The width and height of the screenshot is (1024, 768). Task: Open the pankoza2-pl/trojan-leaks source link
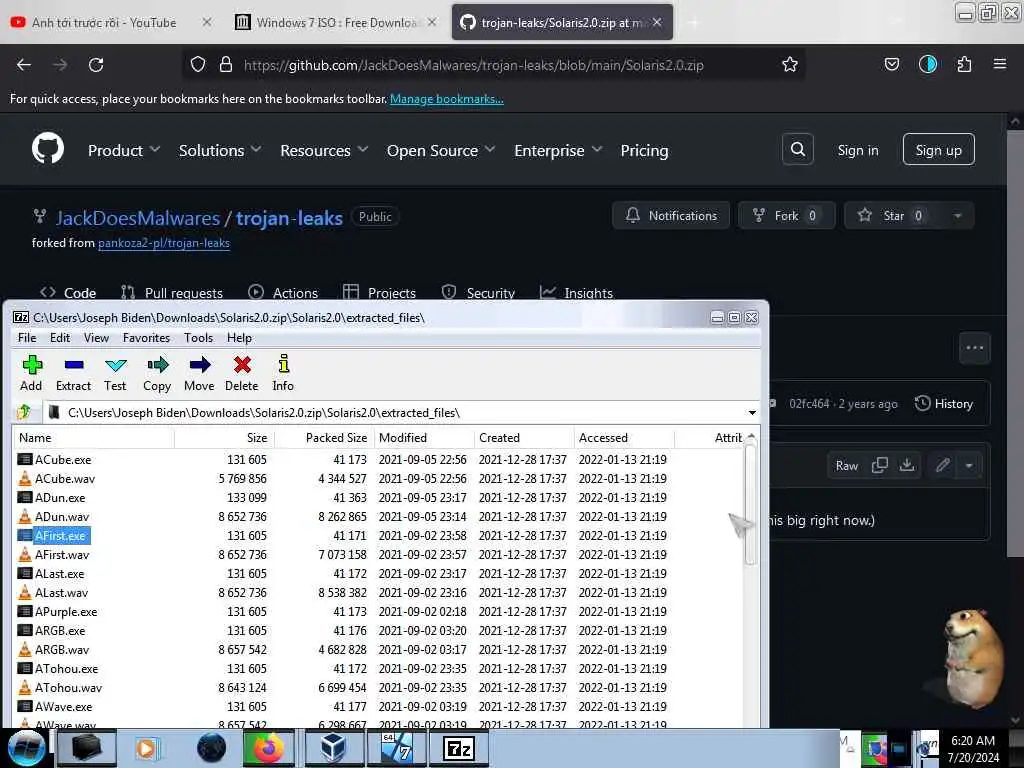pos(164,243)
